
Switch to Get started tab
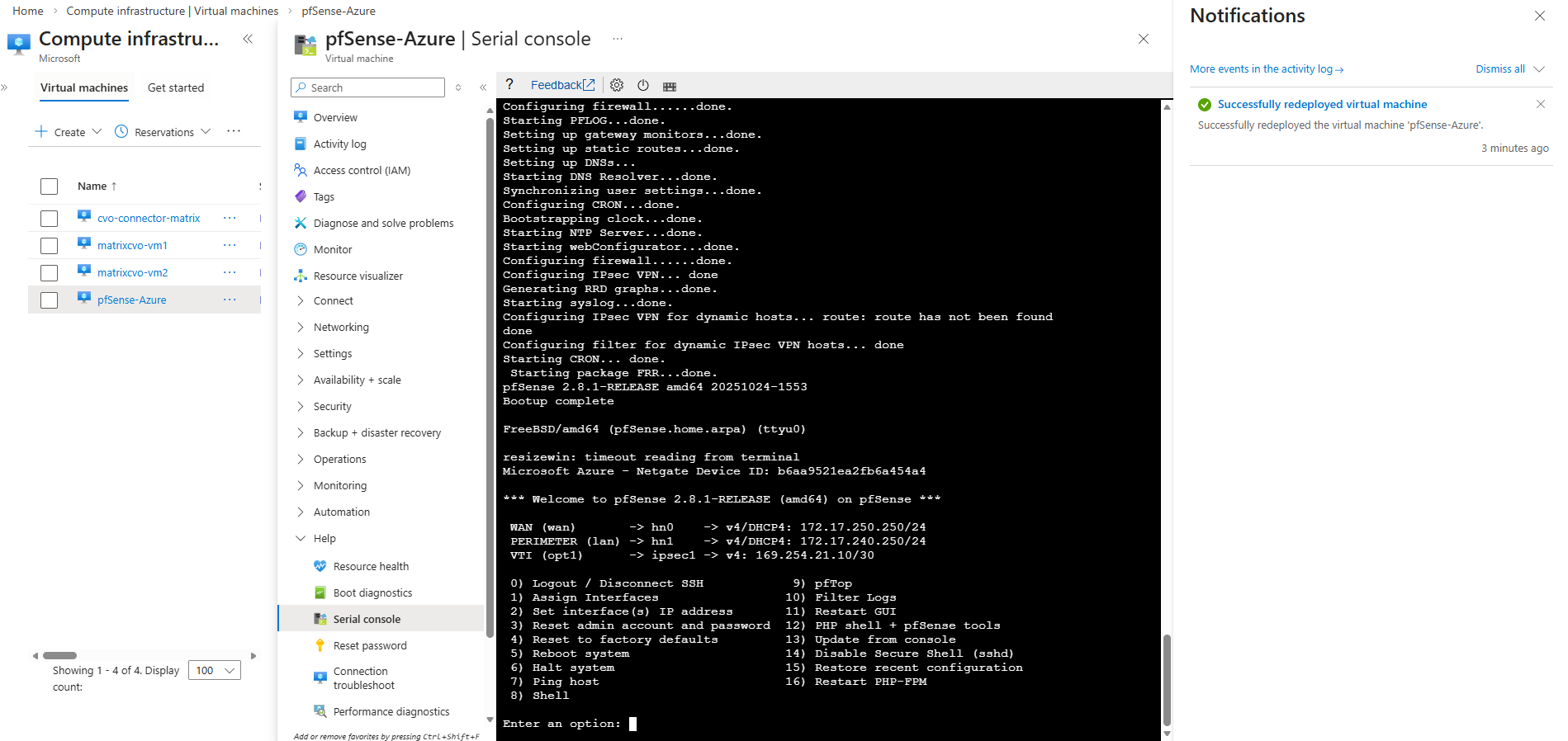point(176,87)
